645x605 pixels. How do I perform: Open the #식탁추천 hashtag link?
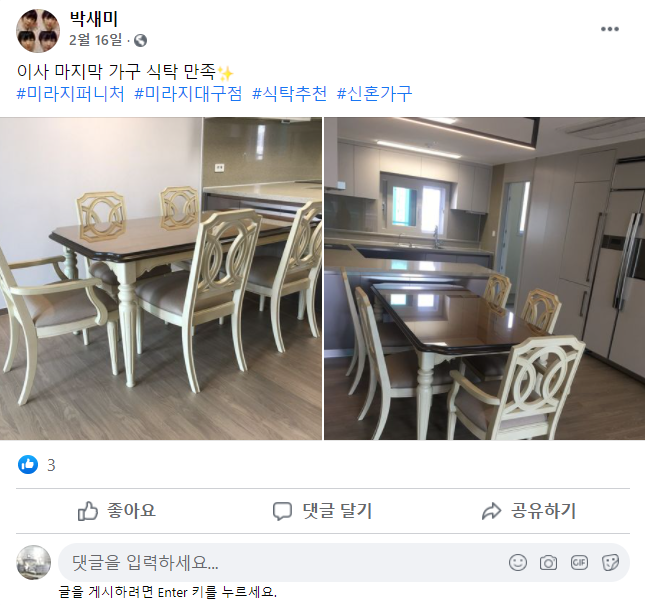click(290, 94)
